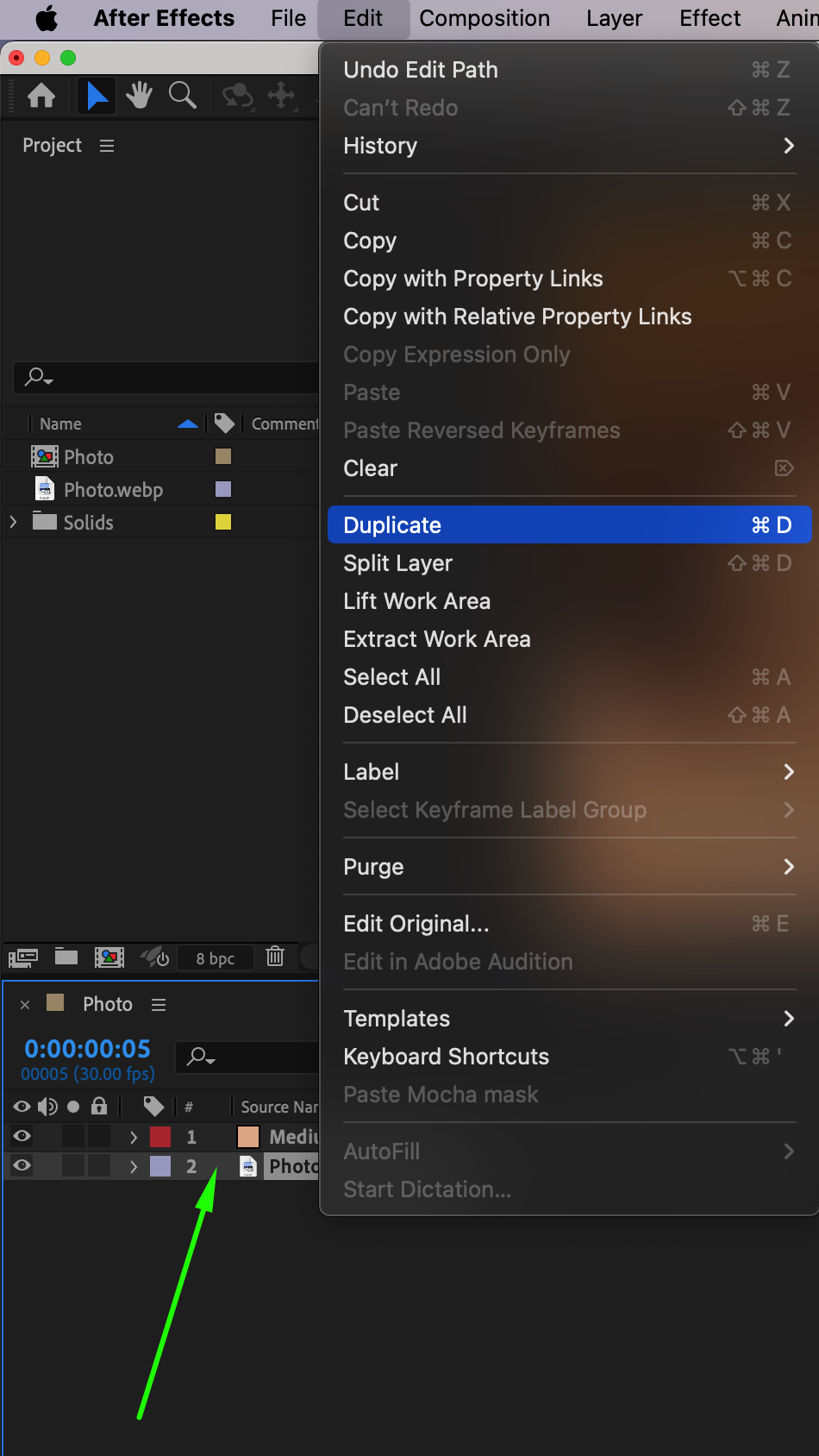Image resolution: width=819 pixels, height=1456 pixels.
Task: Select the Hand tool in toolbar
Action: click(x=139, y=96)
